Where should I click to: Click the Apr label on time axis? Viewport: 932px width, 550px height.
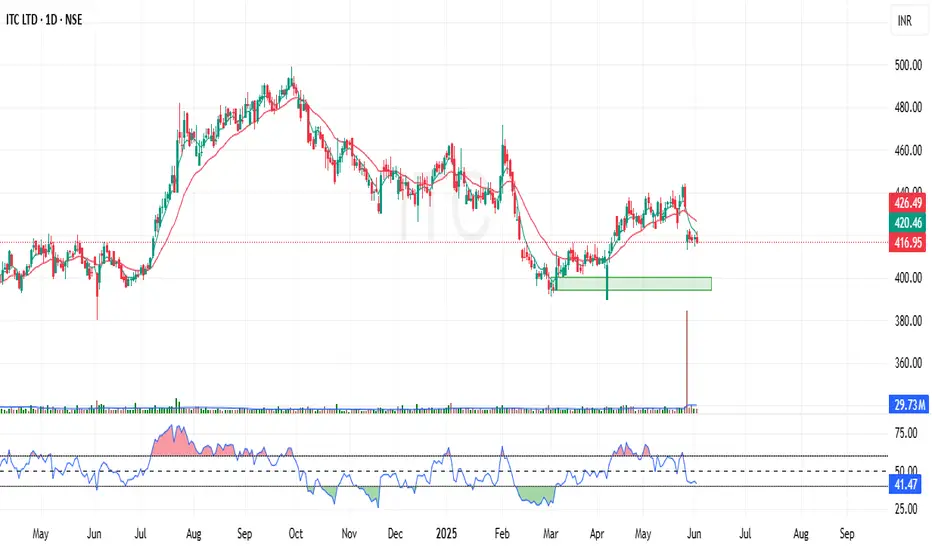[x=597, y=533]
